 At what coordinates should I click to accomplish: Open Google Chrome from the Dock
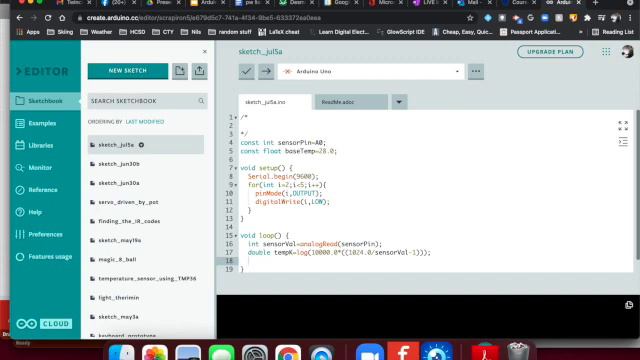[x=288, y=353]
